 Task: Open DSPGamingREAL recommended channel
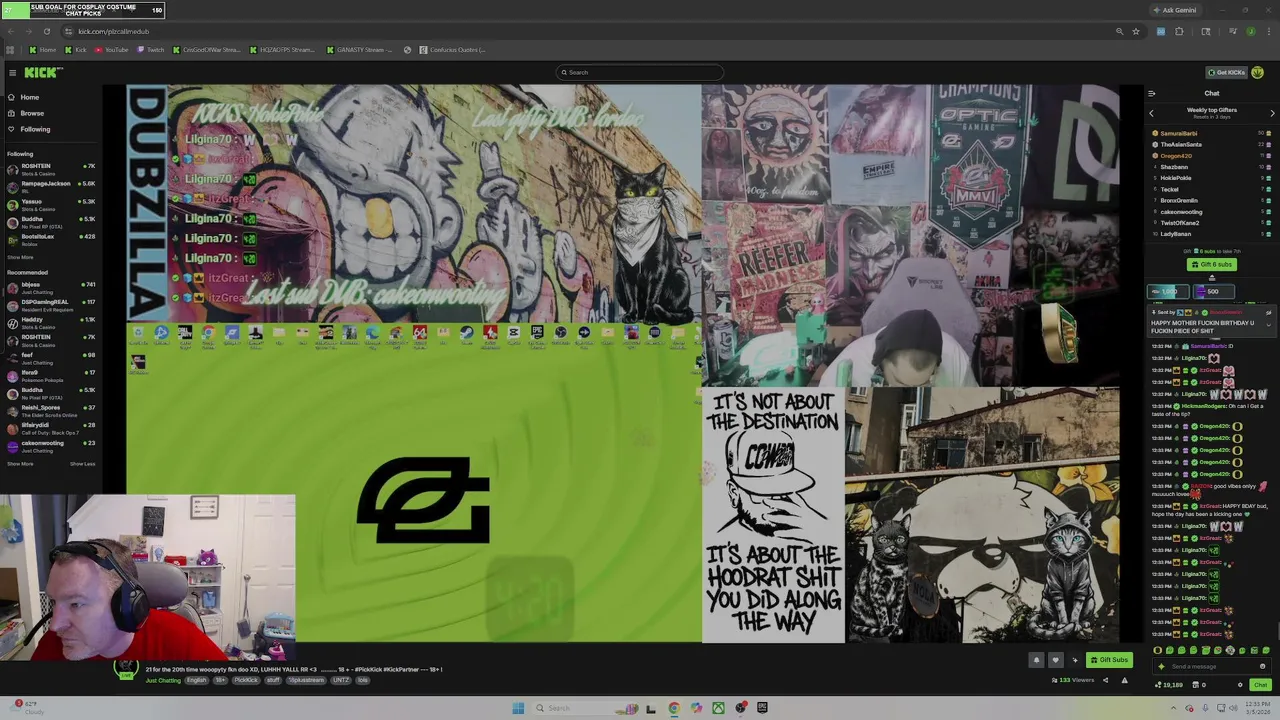[x=50, y=304]
